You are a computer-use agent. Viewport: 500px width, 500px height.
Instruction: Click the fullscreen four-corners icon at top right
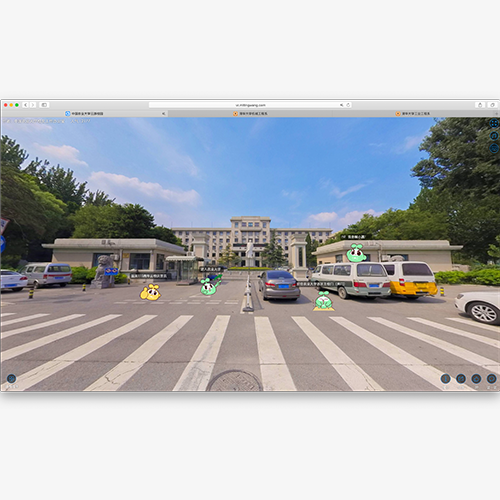tap(494, 123)
